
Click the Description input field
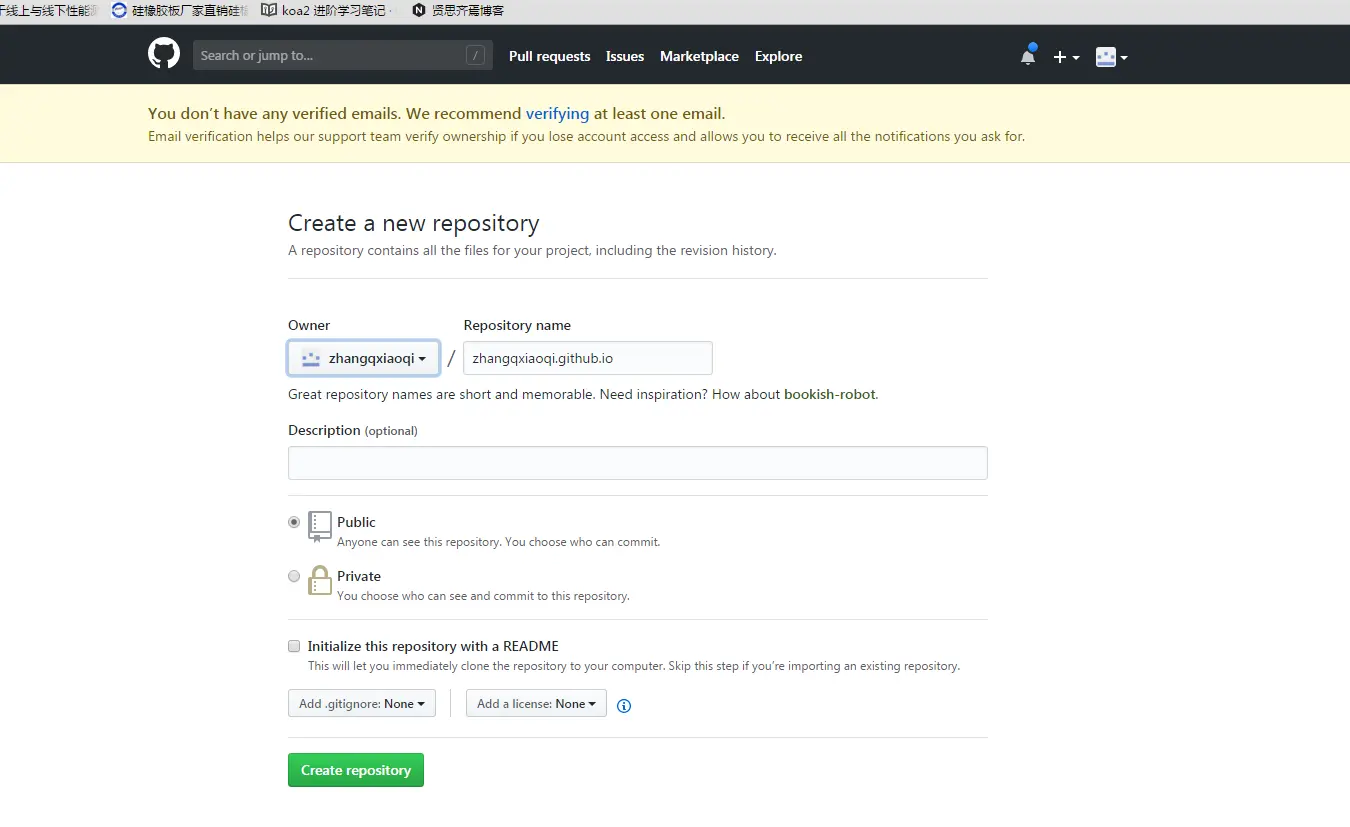coord(638,463)
